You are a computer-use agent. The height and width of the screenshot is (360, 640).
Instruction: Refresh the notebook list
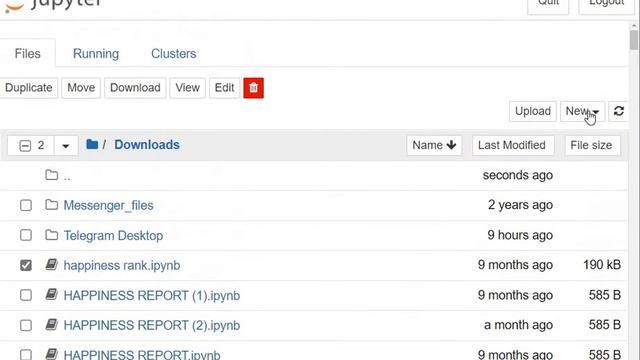click(x=618, y=111)
